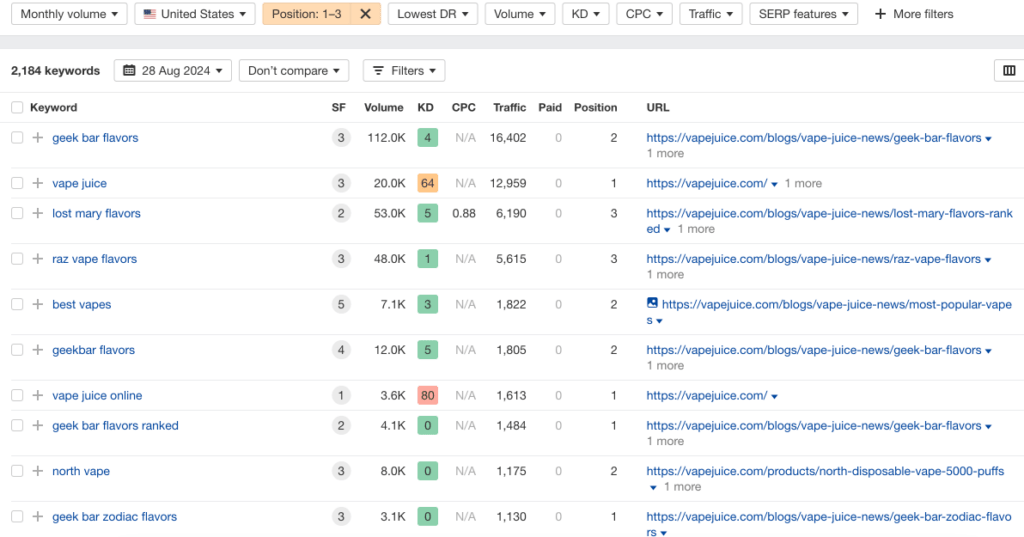This screenshot has width=1024, height=537.
Task: Click the 2,184 keywords count label
Action: click(x=56, y=71)
